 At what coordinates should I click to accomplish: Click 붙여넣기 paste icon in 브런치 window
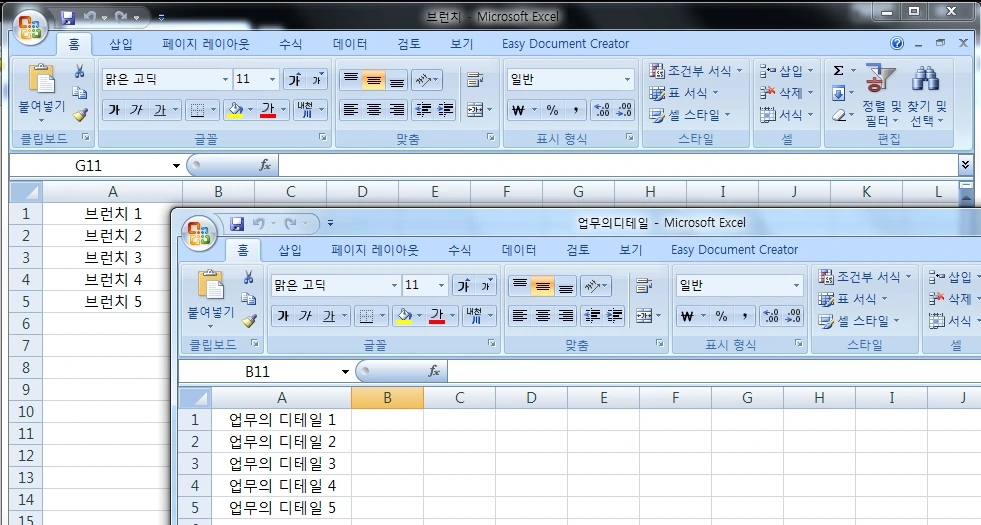(x=42, y=79)
